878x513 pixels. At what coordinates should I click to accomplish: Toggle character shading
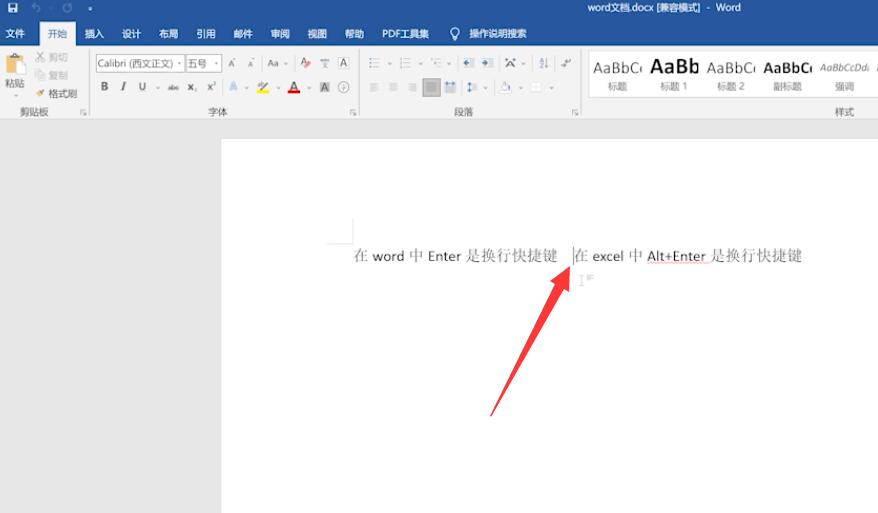tap(324, 87)
